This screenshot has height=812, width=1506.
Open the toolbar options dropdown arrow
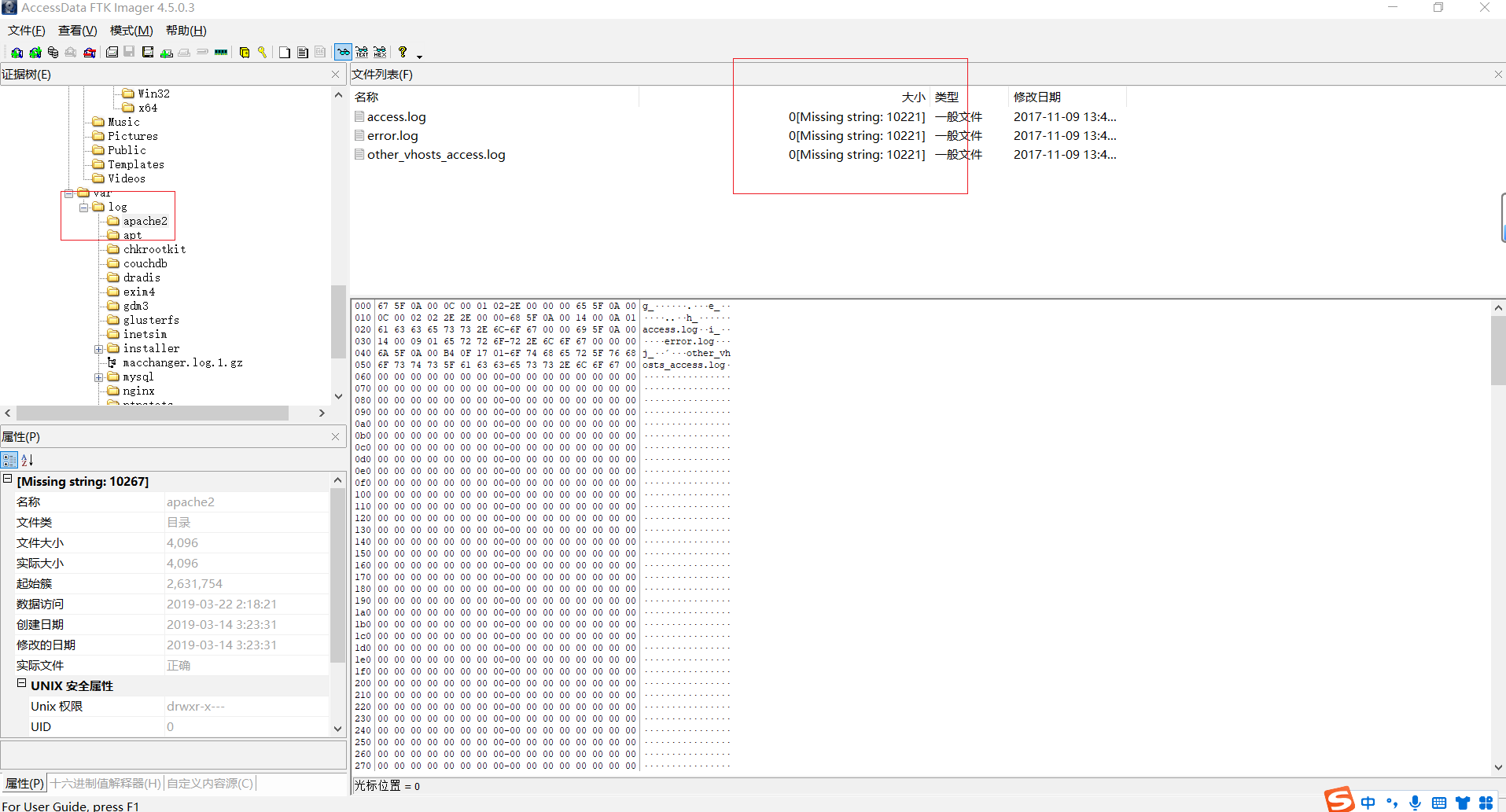point(419,57)
